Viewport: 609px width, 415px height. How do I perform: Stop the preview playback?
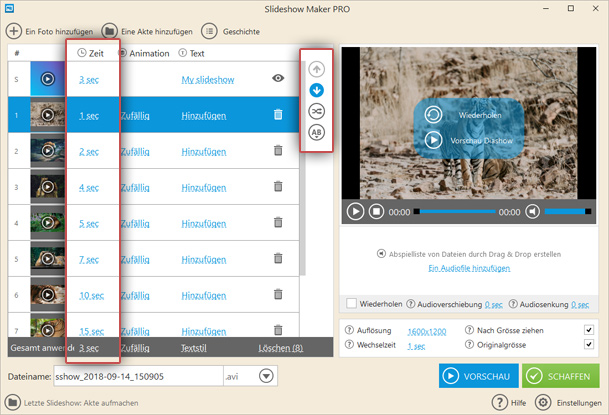(376, 212)
